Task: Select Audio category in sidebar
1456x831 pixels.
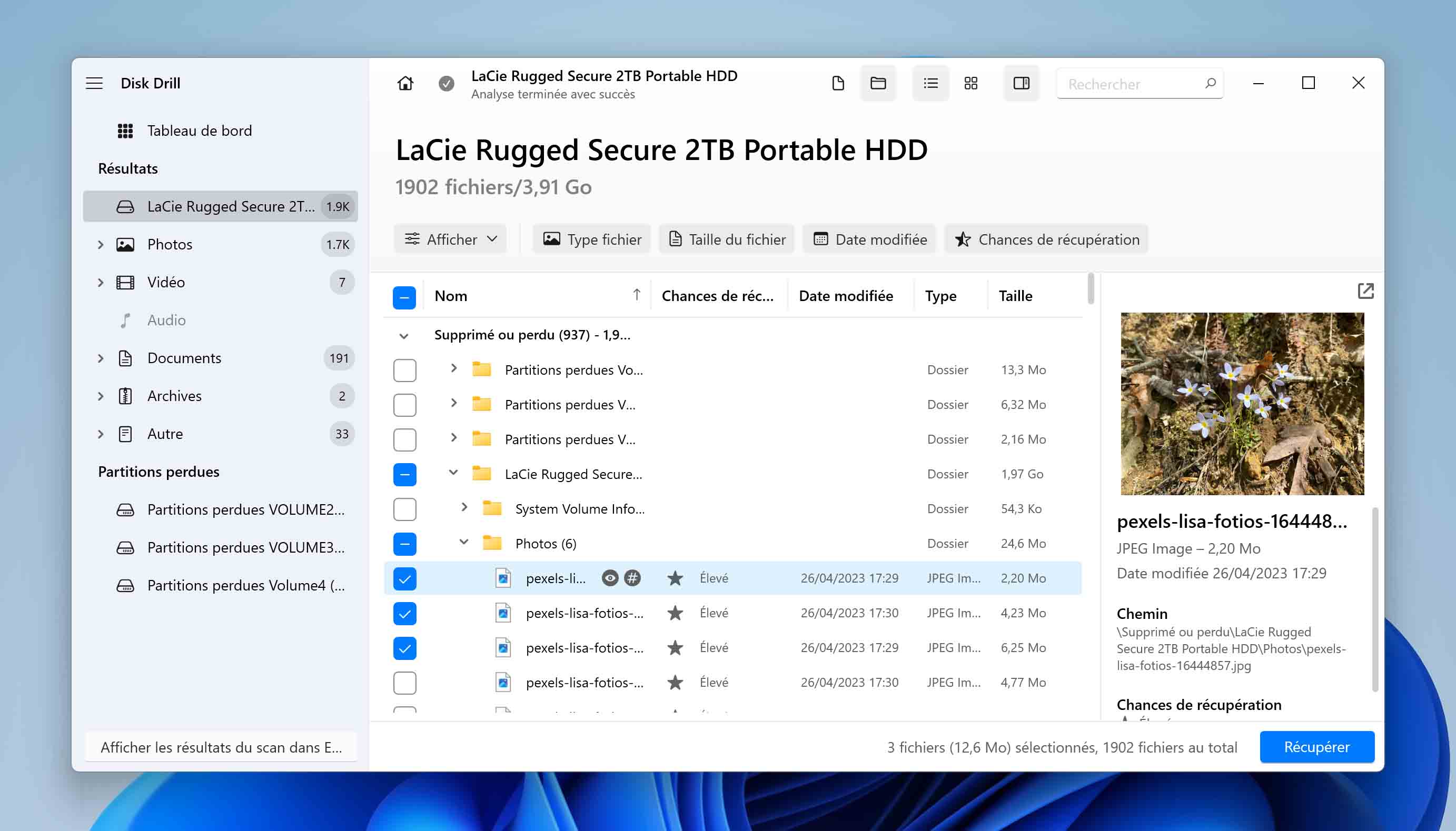Action: (221, 320)
